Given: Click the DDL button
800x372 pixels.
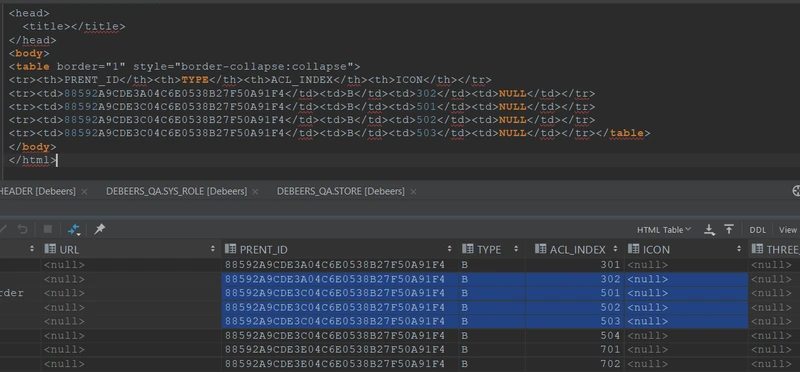Looking at the screenshot, I should click(x=758, y=230).
